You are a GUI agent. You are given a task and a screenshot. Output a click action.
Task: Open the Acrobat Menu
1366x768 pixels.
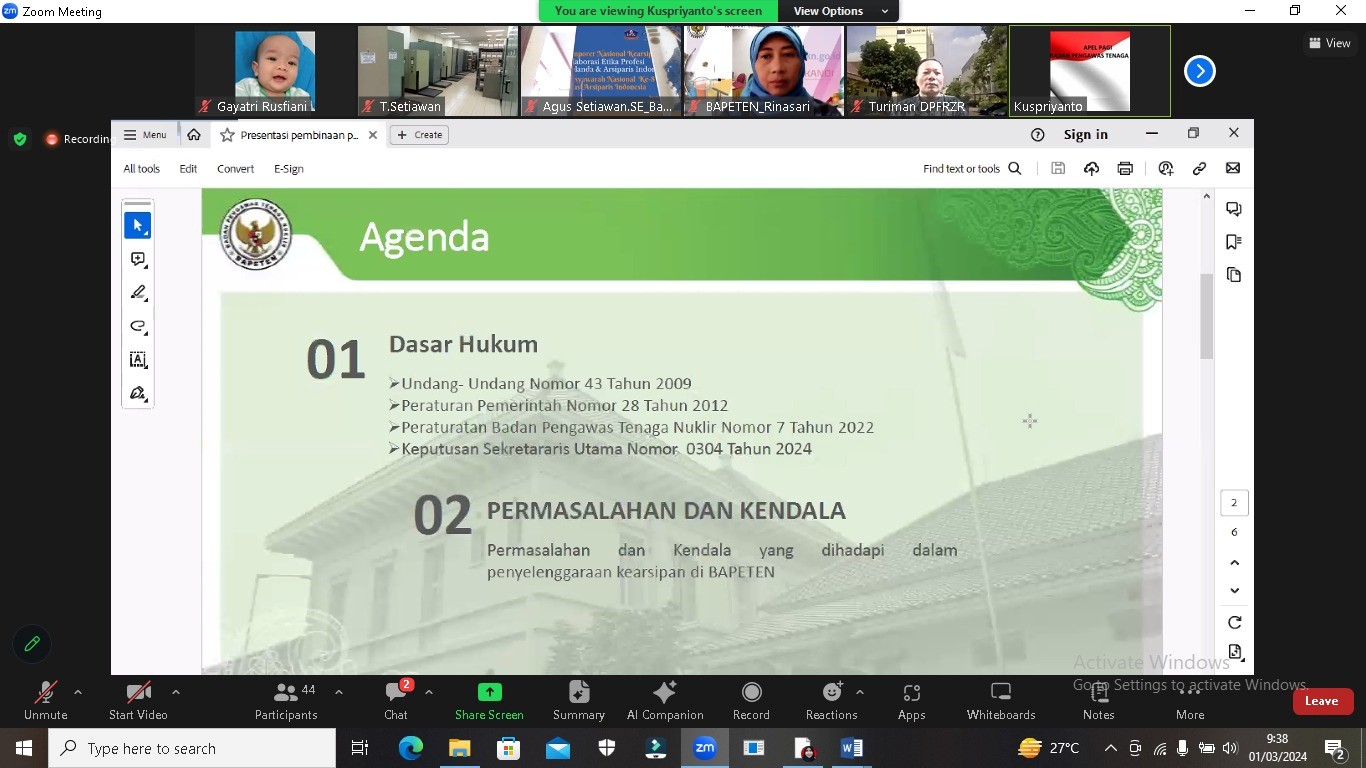coord(145,135)
